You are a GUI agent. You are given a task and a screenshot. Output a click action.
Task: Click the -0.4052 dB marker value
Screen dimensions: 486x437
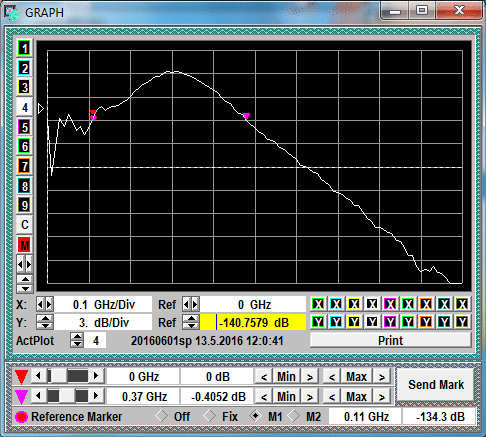(x=218, y=397)
